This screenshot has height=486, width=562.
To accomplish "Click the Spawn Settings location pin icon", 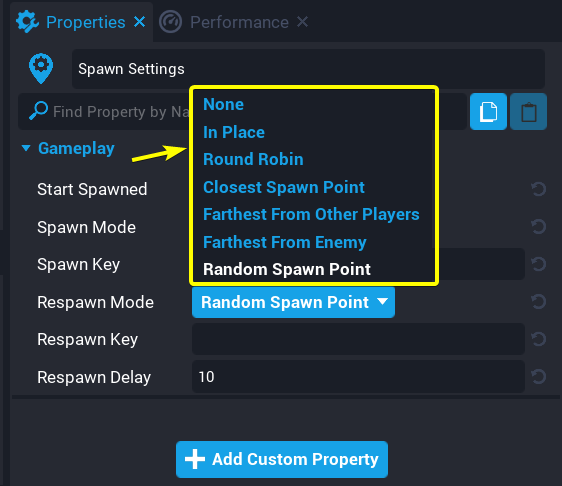I will click(41, 68).
